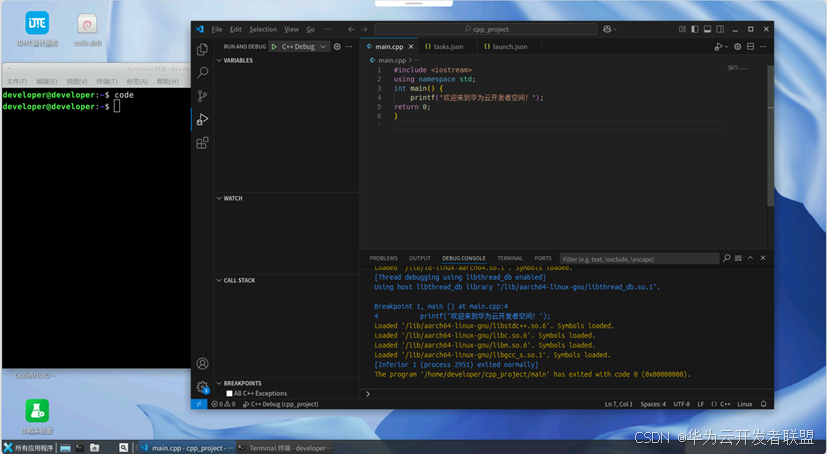The height and width of the screenshot is (454, 827).
Task: Click Ln 7, Col 1 in status bar
Action: click(619, 404)
